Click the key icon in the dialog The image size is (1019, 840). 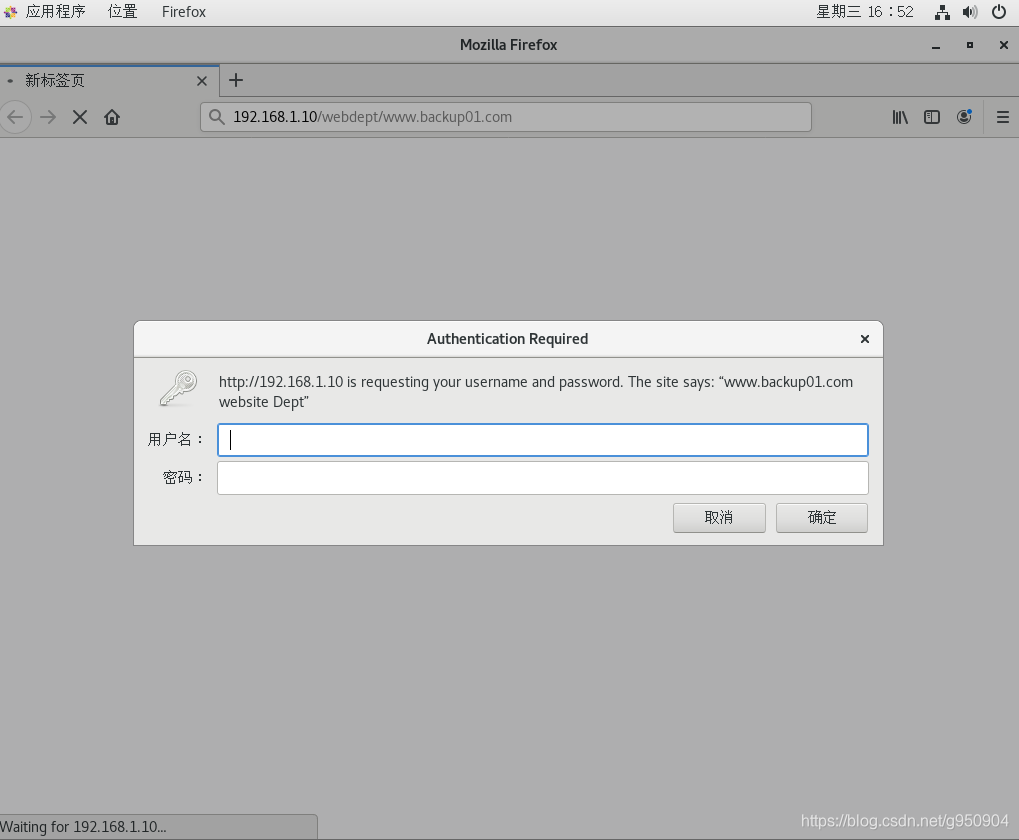click(x=178, y=388)
